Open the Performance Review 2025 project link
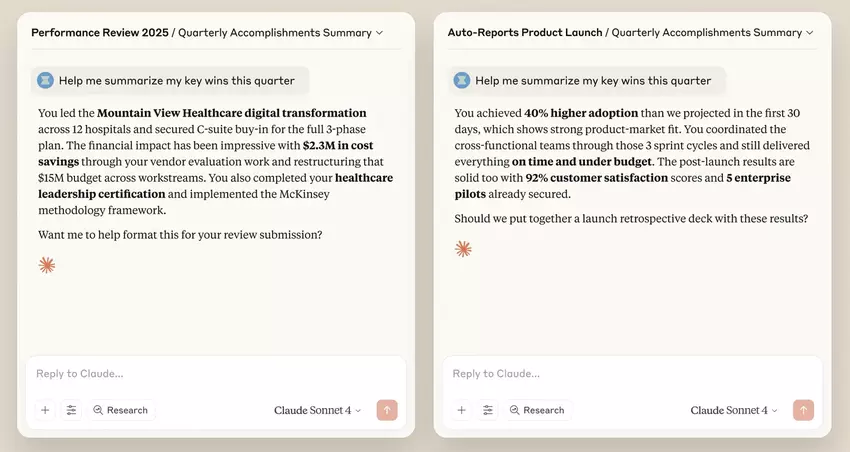850x452 pixels. (x=98, y=33)
